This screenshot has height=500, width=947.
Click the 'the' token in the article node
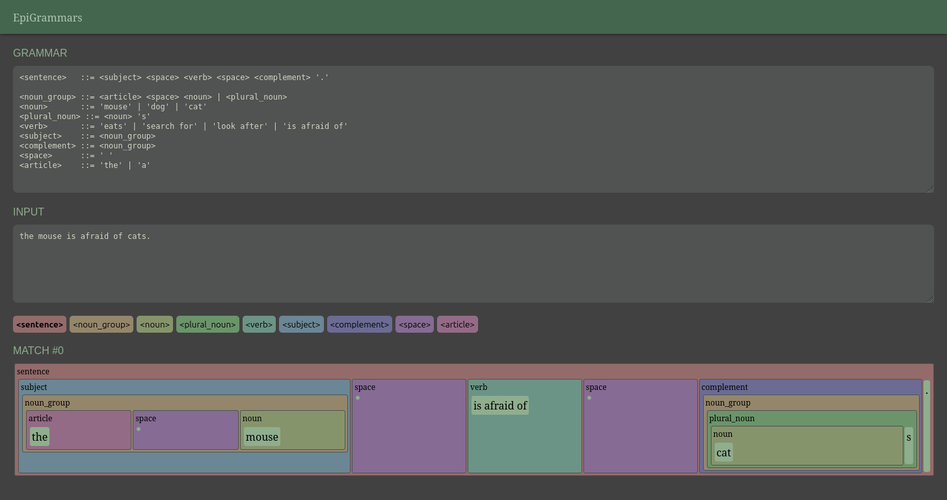tap(40, 437)
